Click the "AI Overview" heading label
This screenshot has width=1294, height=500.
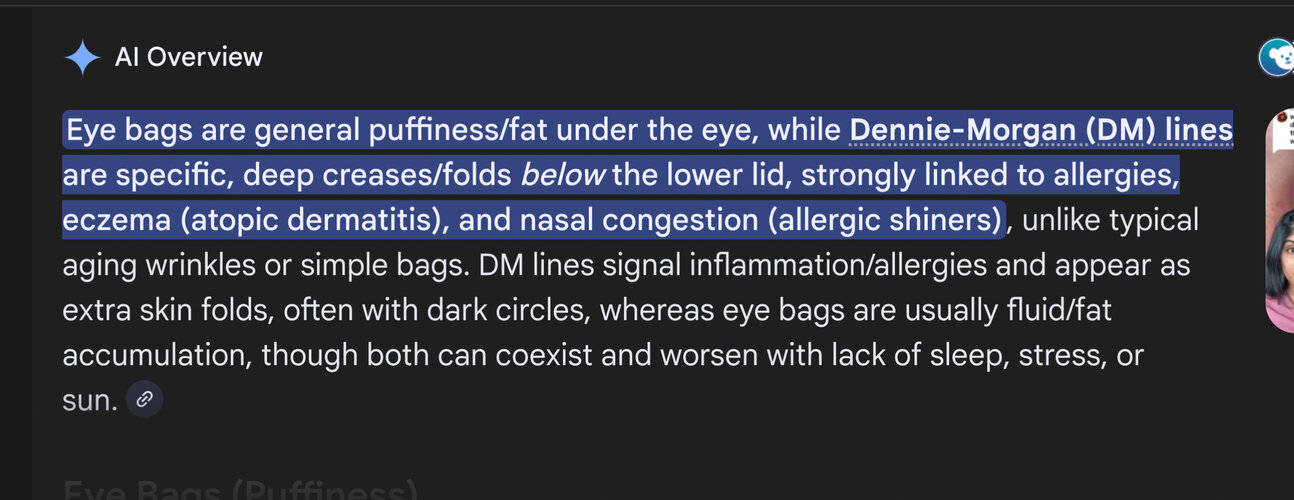click(188, 57)
